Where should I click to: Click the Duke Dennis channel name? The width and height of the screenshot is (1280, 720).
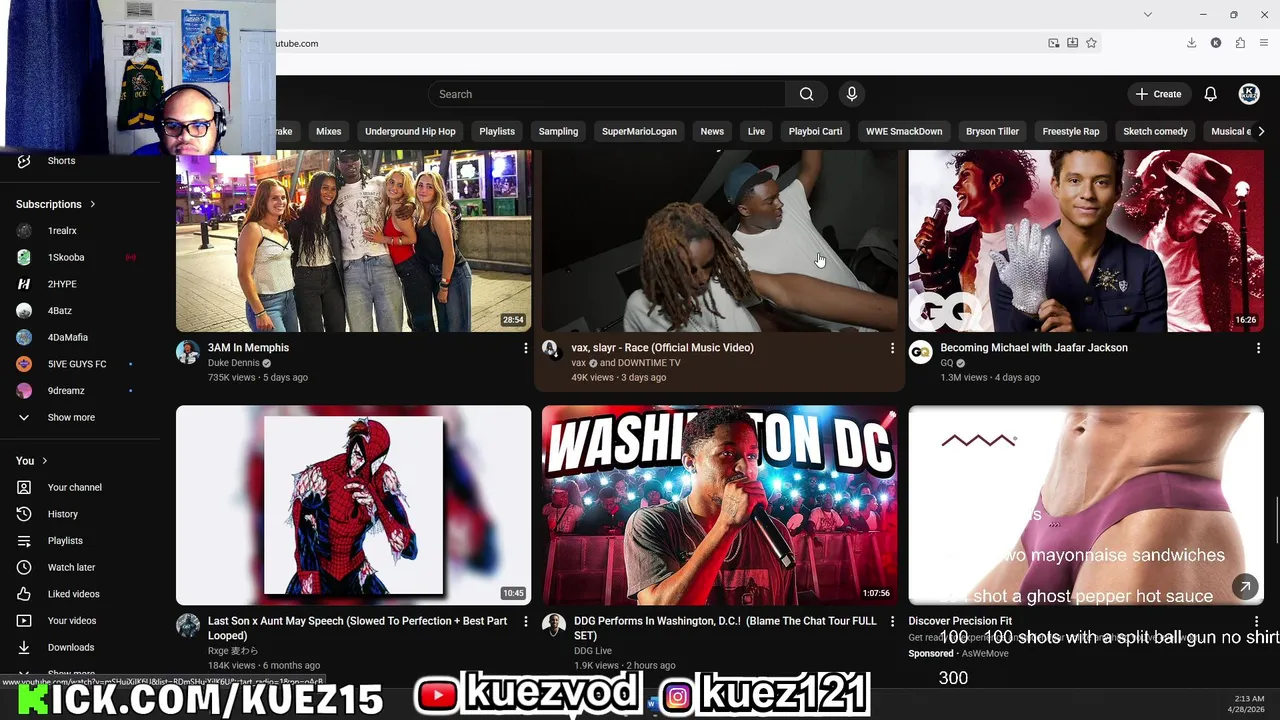pos(234,363)
